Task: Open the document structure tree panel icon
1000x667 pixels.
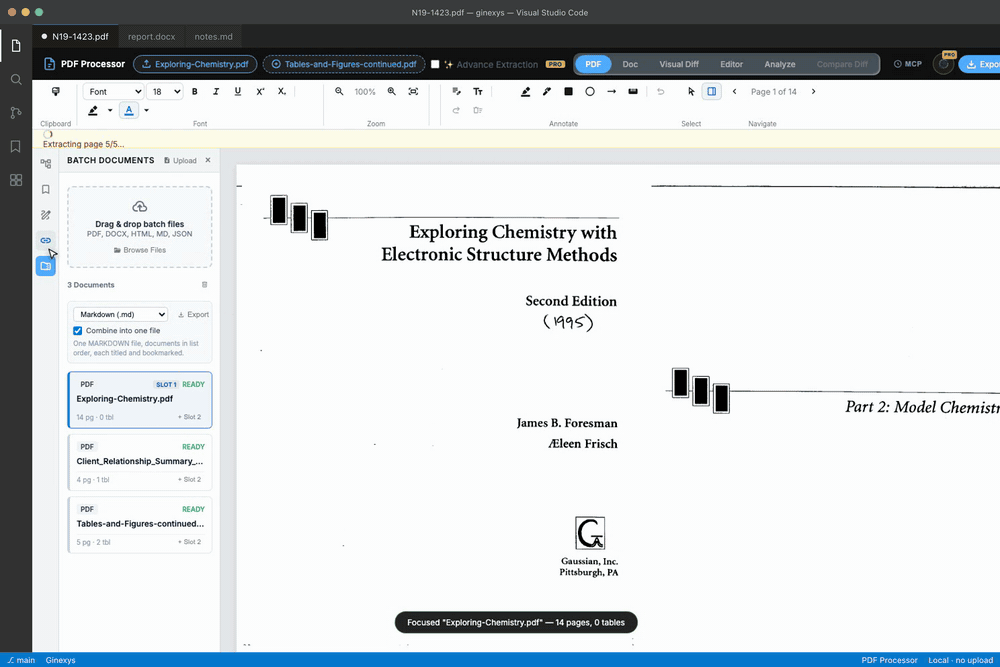Action: (46, 164)
